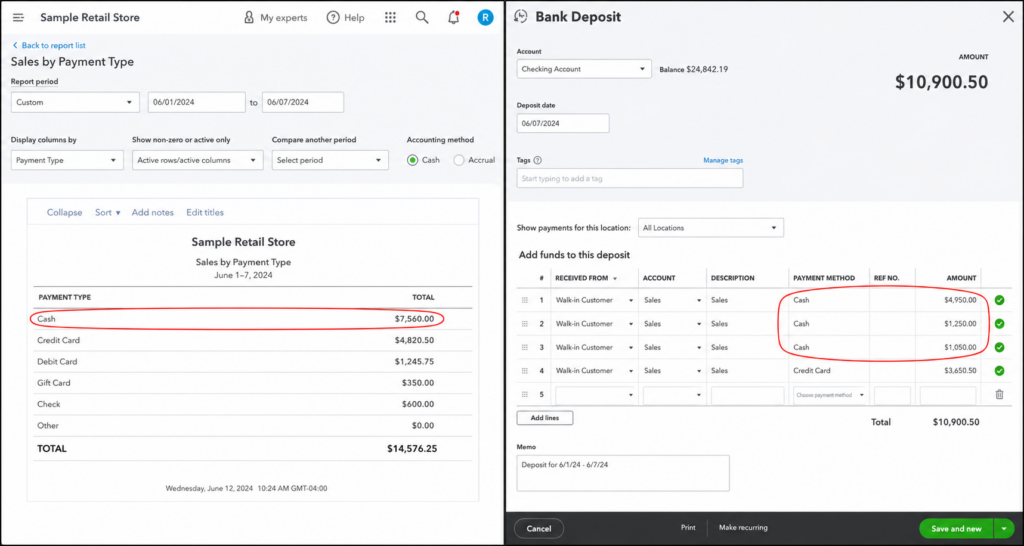Viewport: 1024px width, 546px height.
Task: Click the empty Amount field on line 5
Action: tap(948, 395)
